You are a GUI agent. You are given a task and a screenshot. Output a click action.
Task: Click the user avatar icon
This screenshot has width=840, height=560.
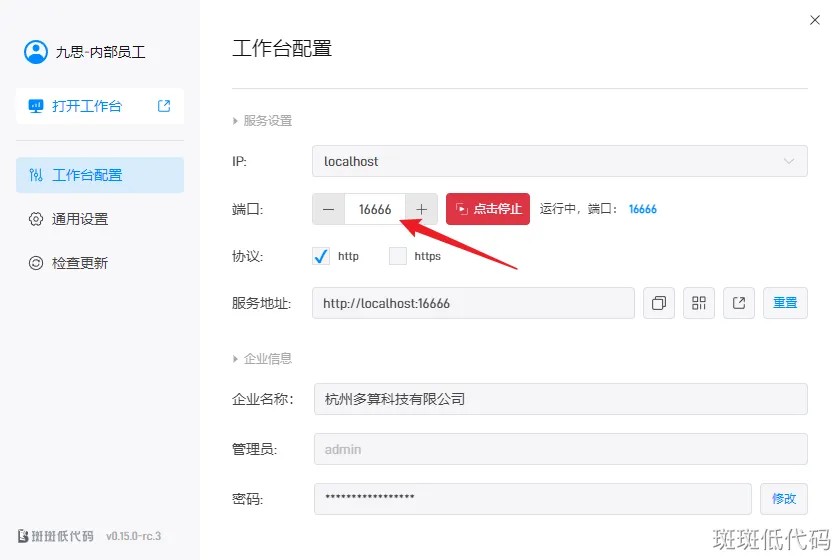point(36,52)
